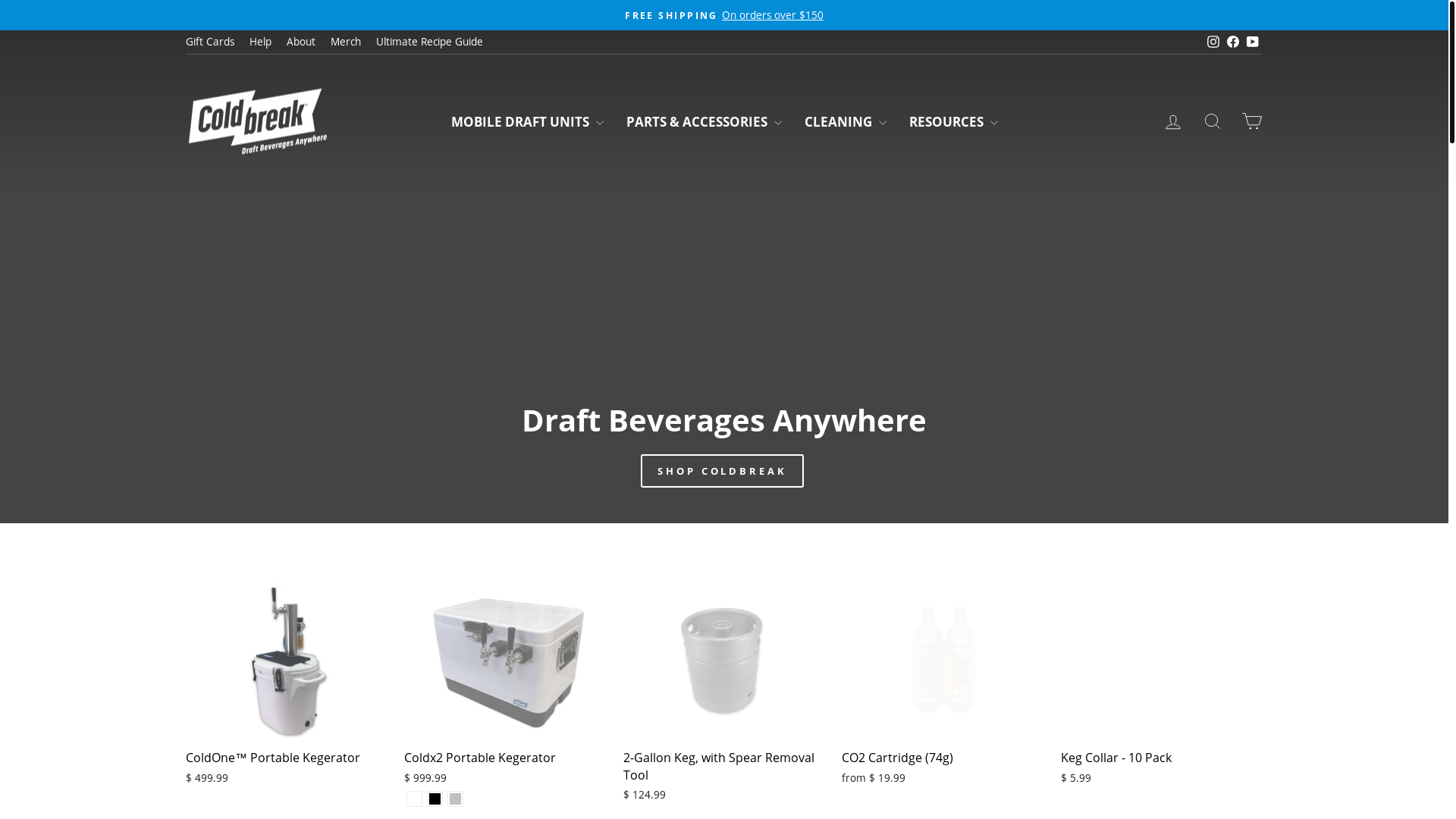Select gray color swatch for Coldx2

pyautogui.click(x=455, y=799)
